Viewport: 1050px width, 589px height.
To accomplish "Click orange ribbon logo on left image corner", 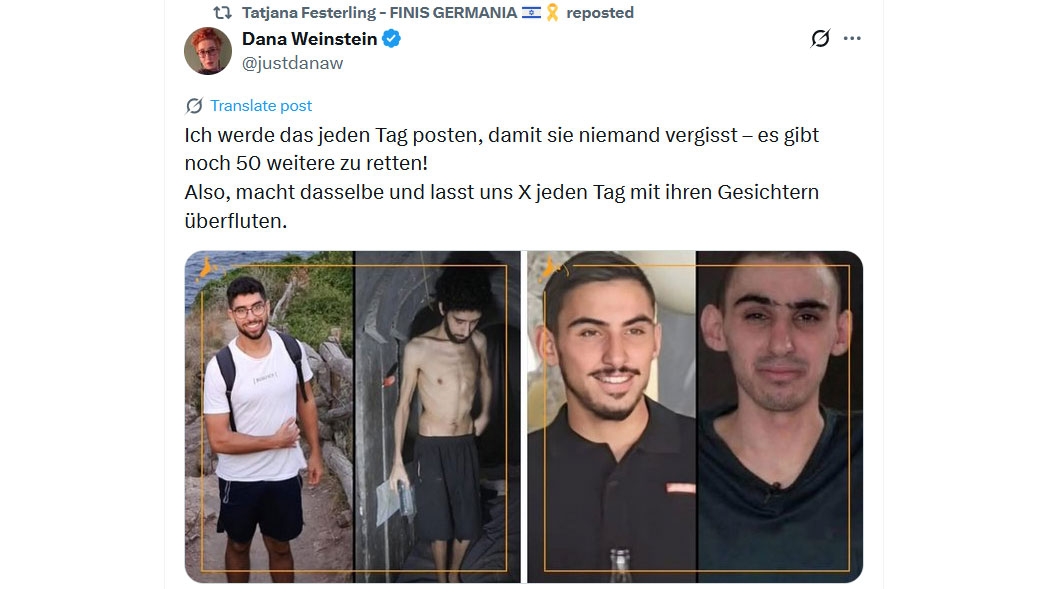I will (205, 268).
